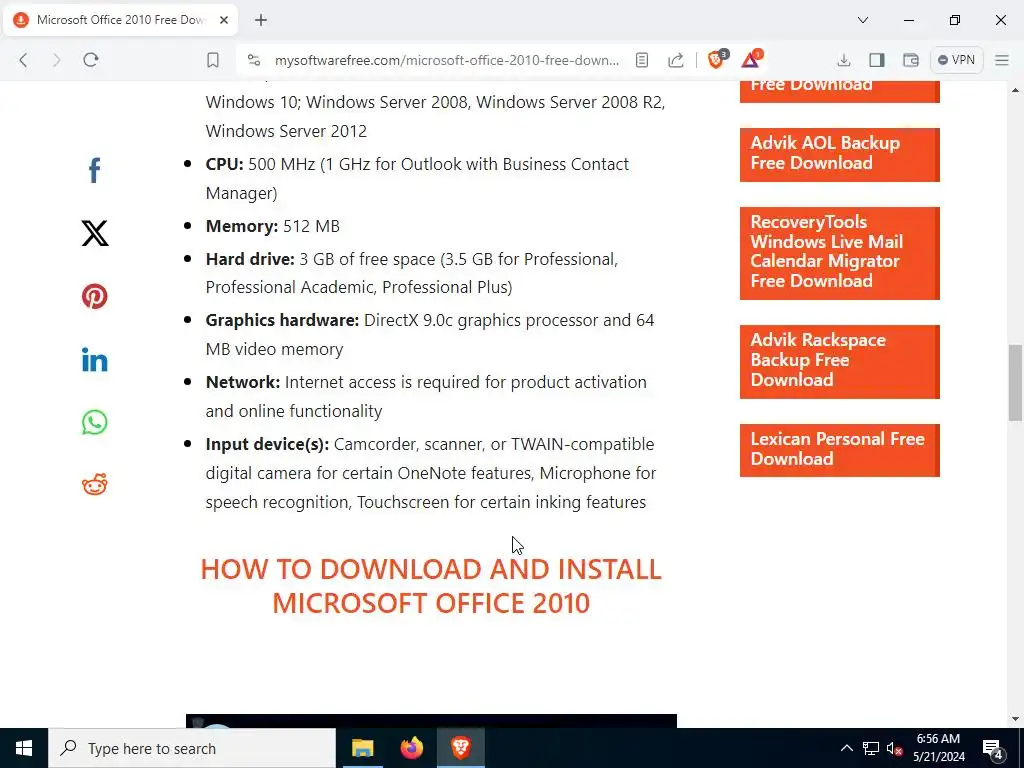This screenshot has height=768, width=1024.
Task: Open RecoveryTools Windows Live Mail Calendar Migrator link
Action: pyautogui.click(x=840, y=253)
